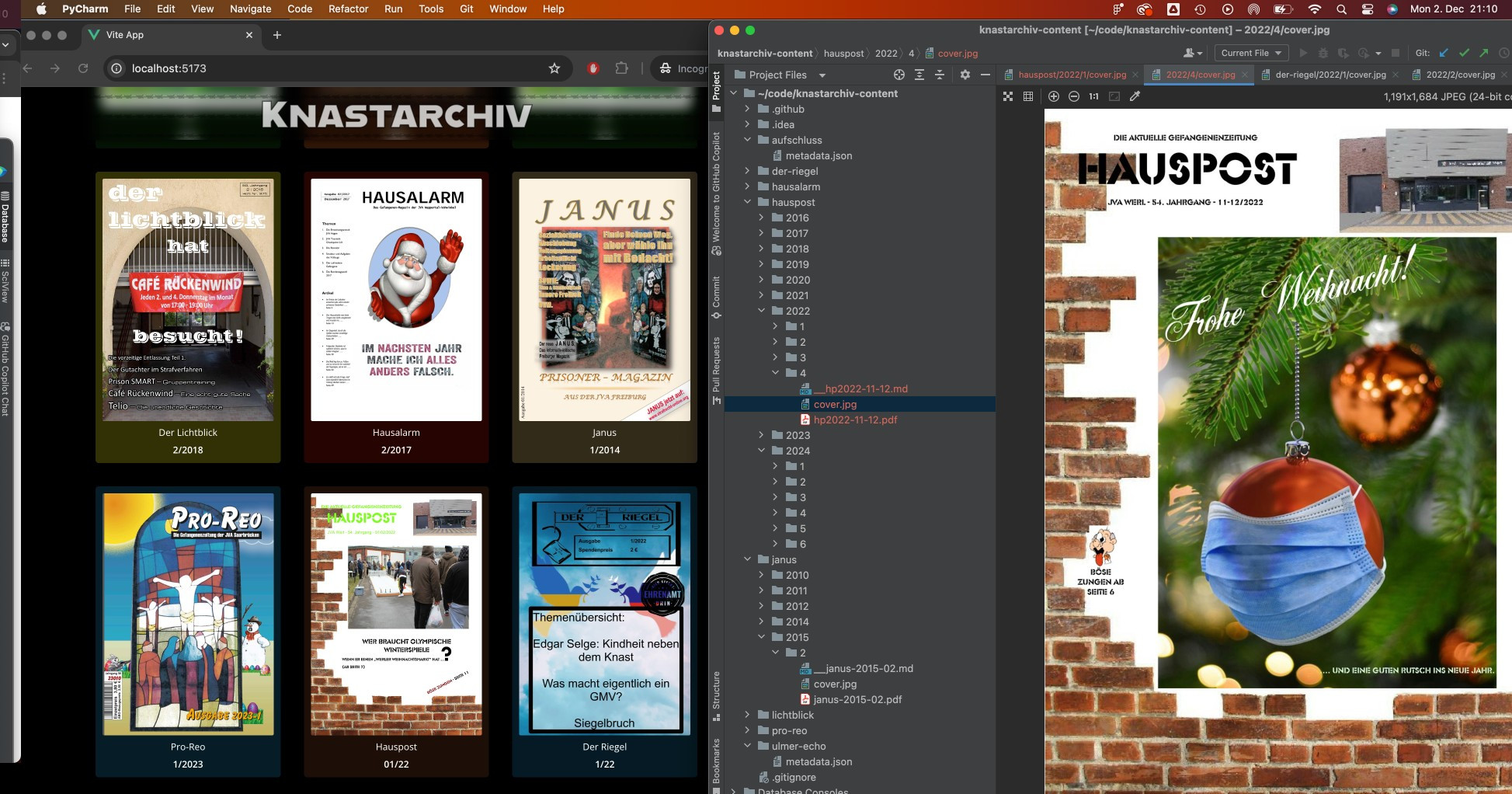Open Janus 1/2014 cover card

(x=604, y=317)
